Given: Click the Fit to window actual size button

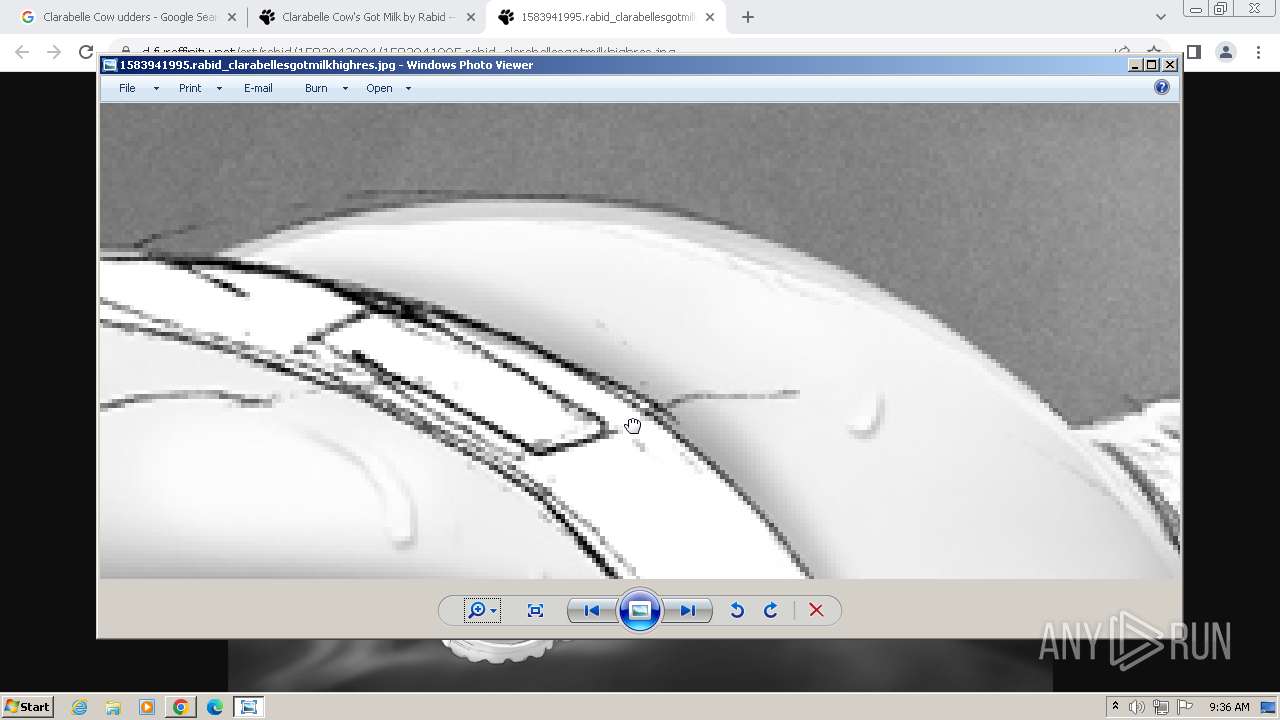Looking at the screenshot, I should (535, 611).
